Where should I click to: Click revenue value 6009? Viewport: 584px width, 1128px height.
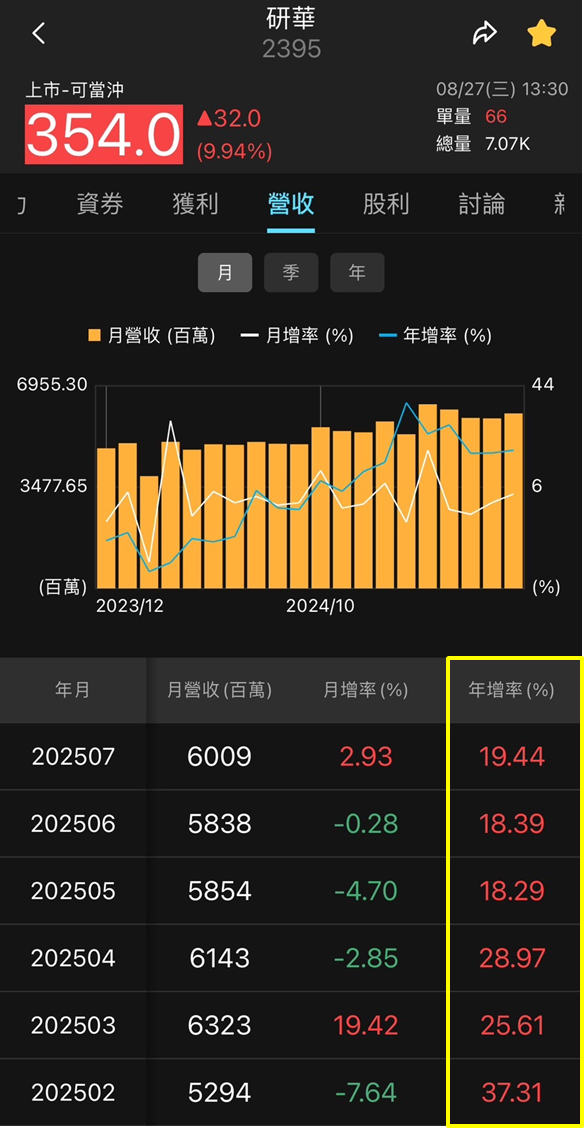pos(219,757)
